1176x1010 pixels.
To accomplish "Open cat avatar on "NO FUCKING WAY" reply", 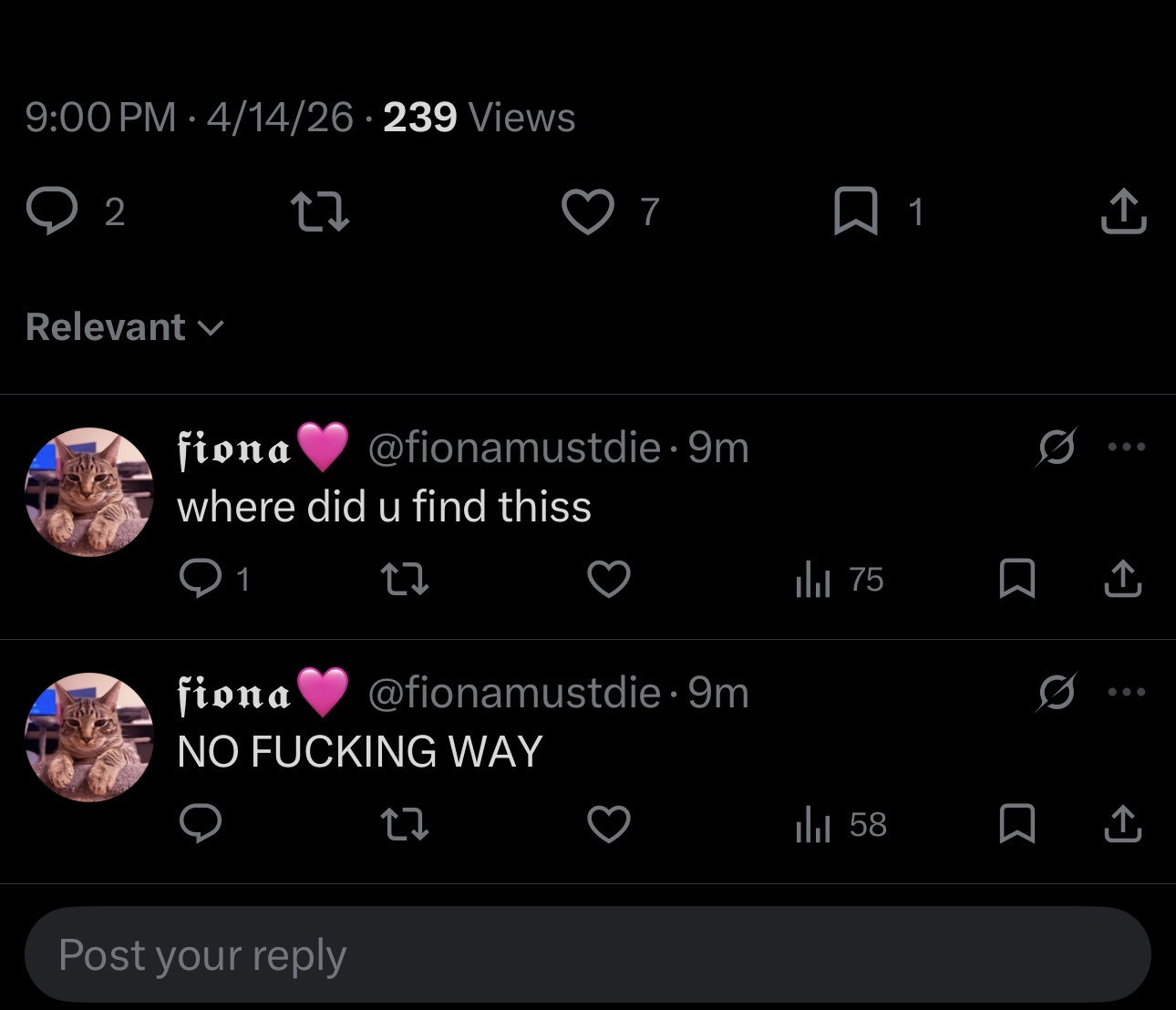I will point(89,737).
